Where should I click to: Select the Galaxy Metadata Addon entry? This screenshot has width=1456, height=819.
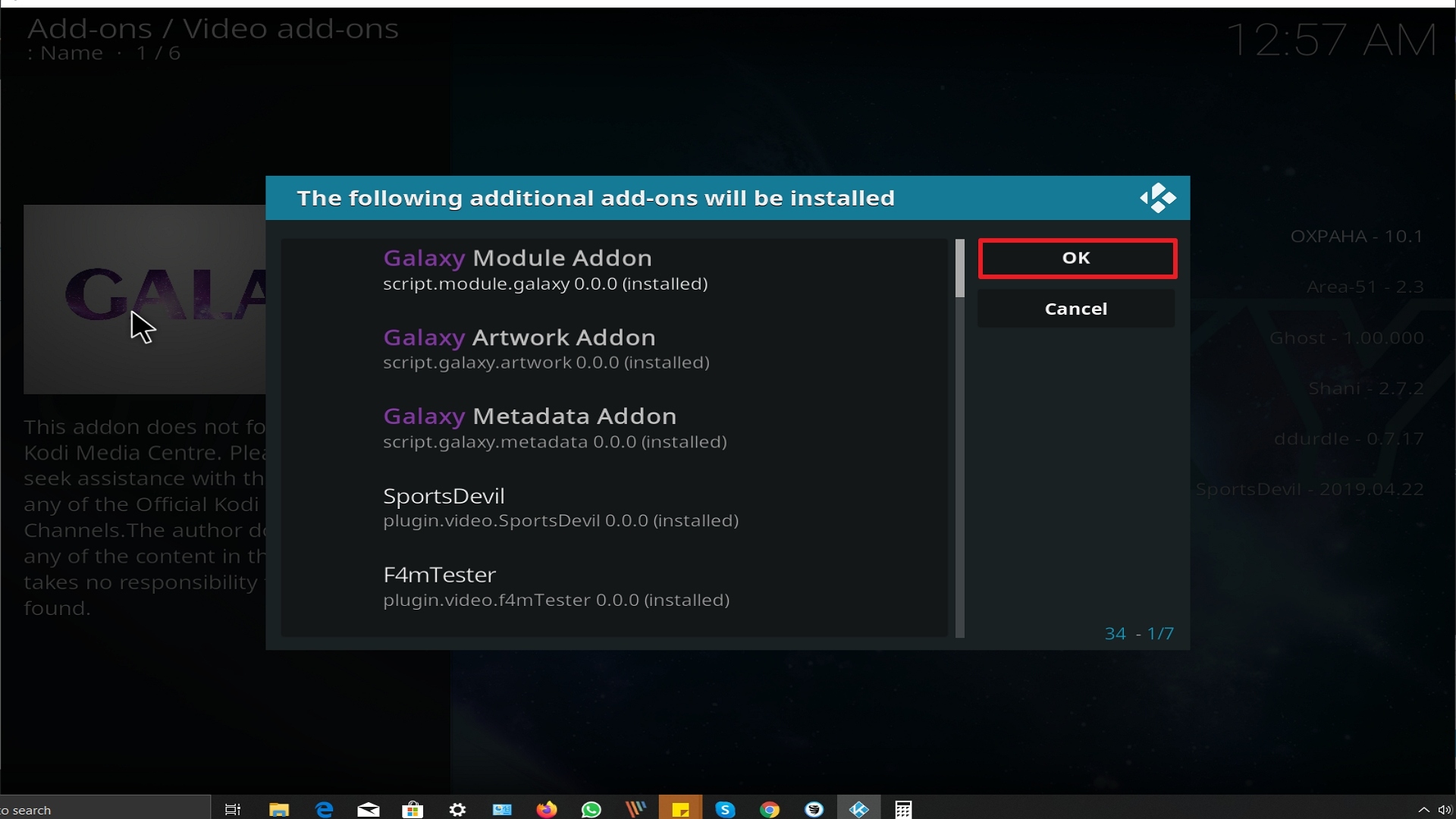click(614, 428)
